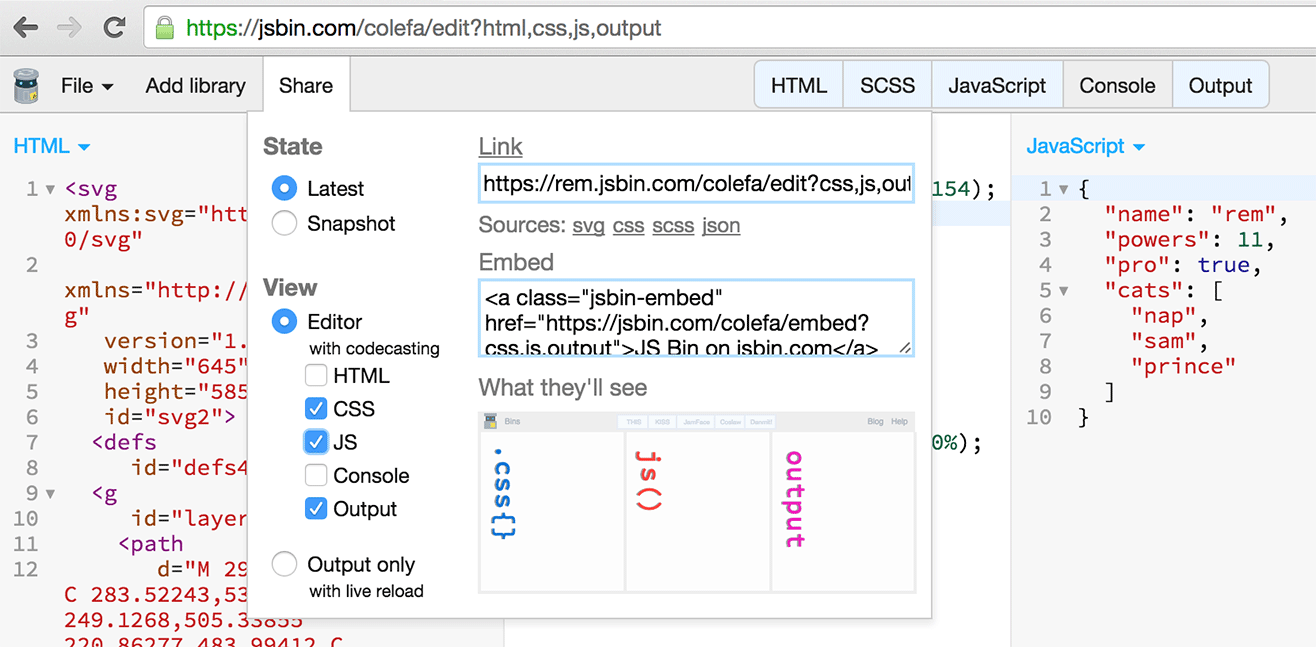Image resolution: width=1316 pixels, height=647 pixels.
Task: Click the browser back arrow
Action: 25,27
